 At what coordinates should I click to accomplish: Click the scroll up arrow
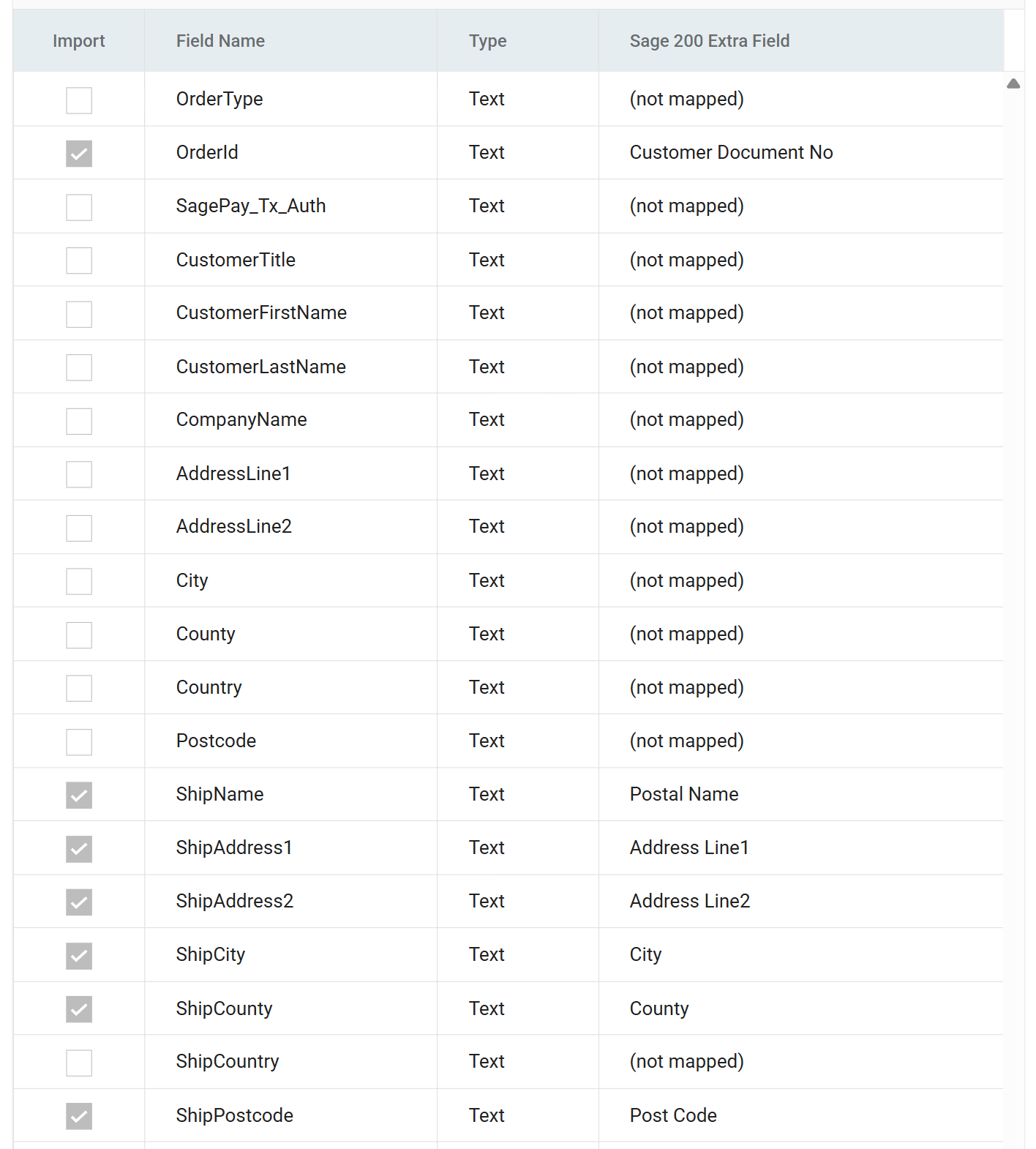pyautogui.click(x=1013, y=83)
